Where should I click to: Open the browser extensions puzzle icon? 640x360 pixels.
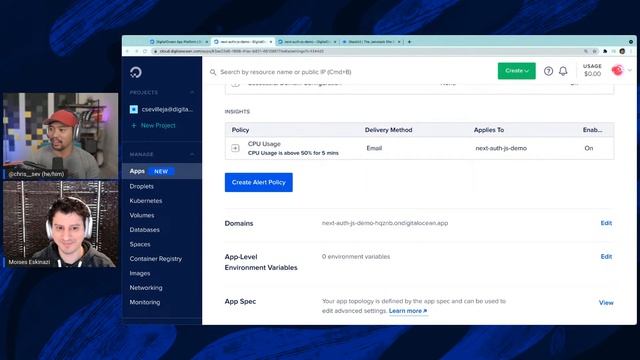(605, 51)
